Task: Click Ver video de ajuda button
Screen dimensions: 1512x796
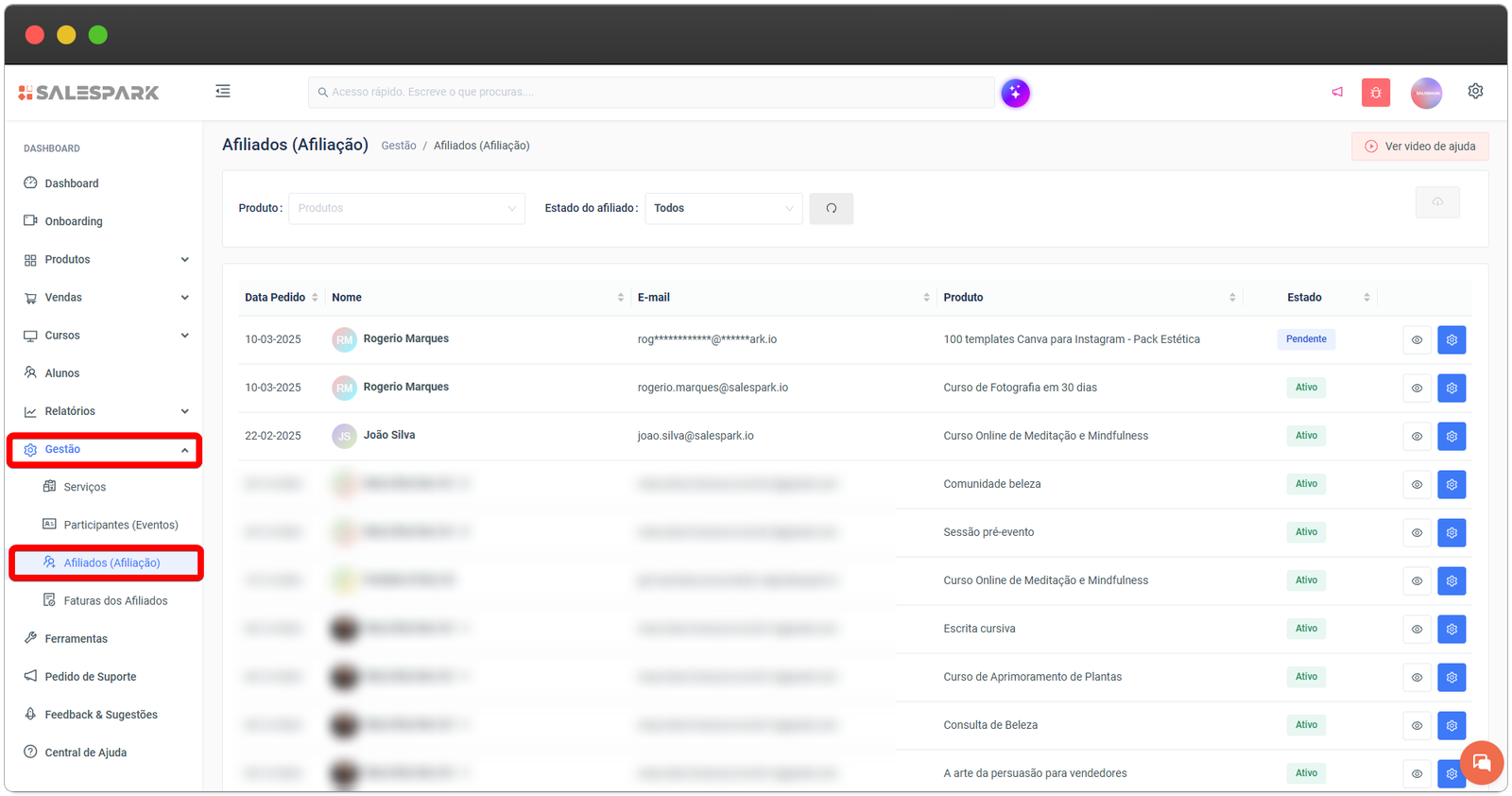Action: (x=1419, y=147)
